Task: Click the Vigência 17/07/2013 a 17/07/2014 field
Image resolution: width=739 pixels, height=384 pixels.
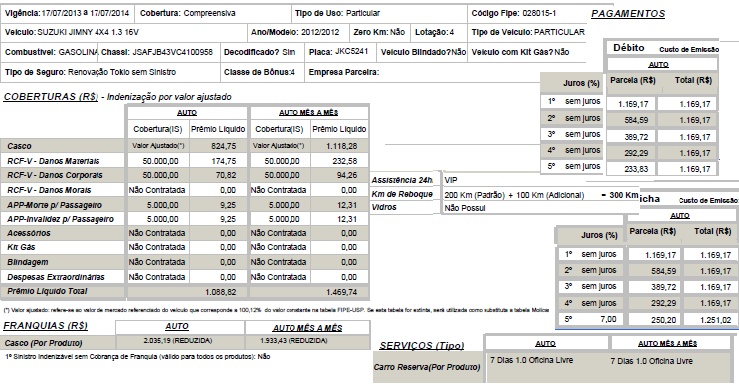Action: click(67, 13)
